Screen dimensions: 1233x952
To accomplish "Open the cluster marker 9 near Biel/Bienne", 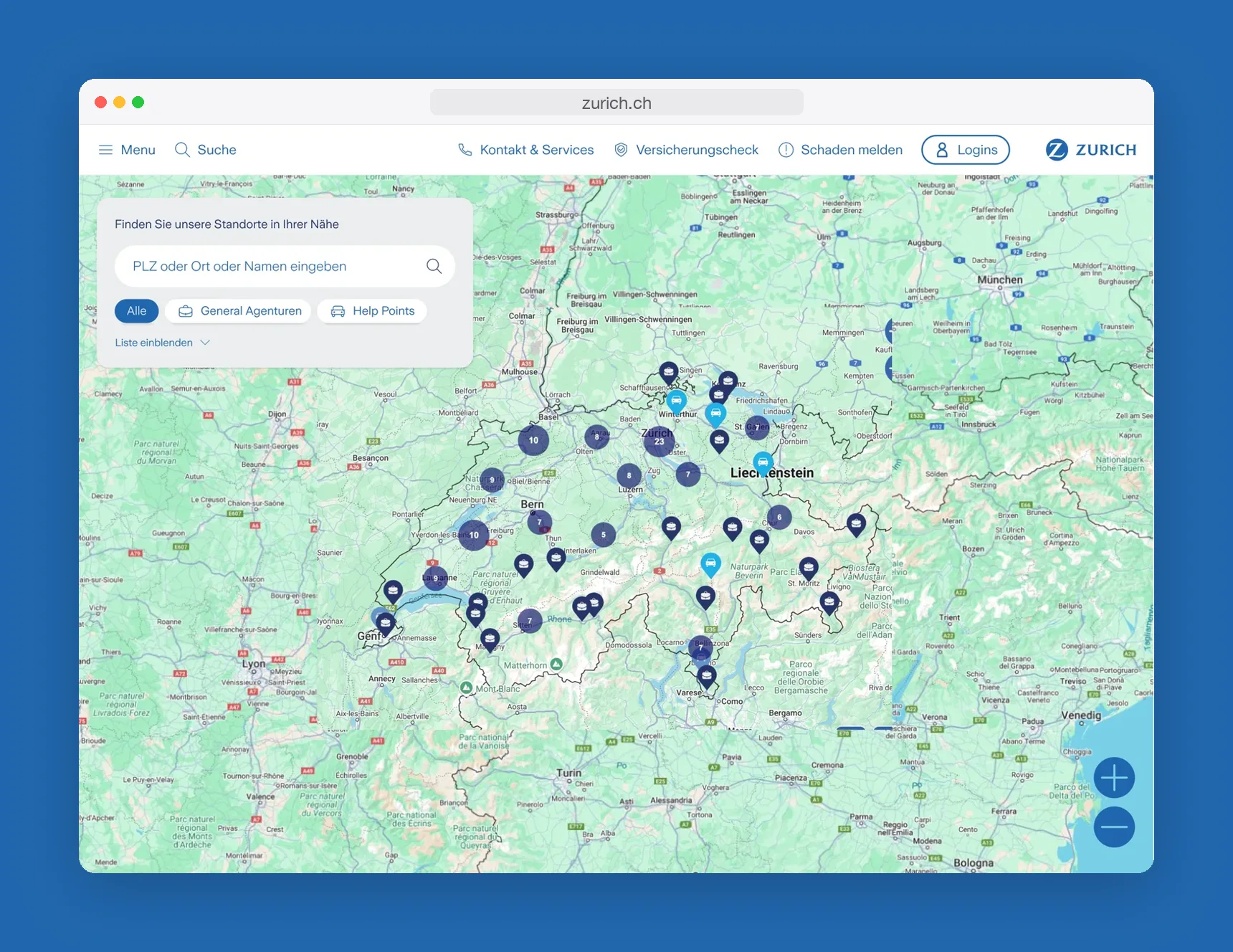I will [x=492, y=480].
